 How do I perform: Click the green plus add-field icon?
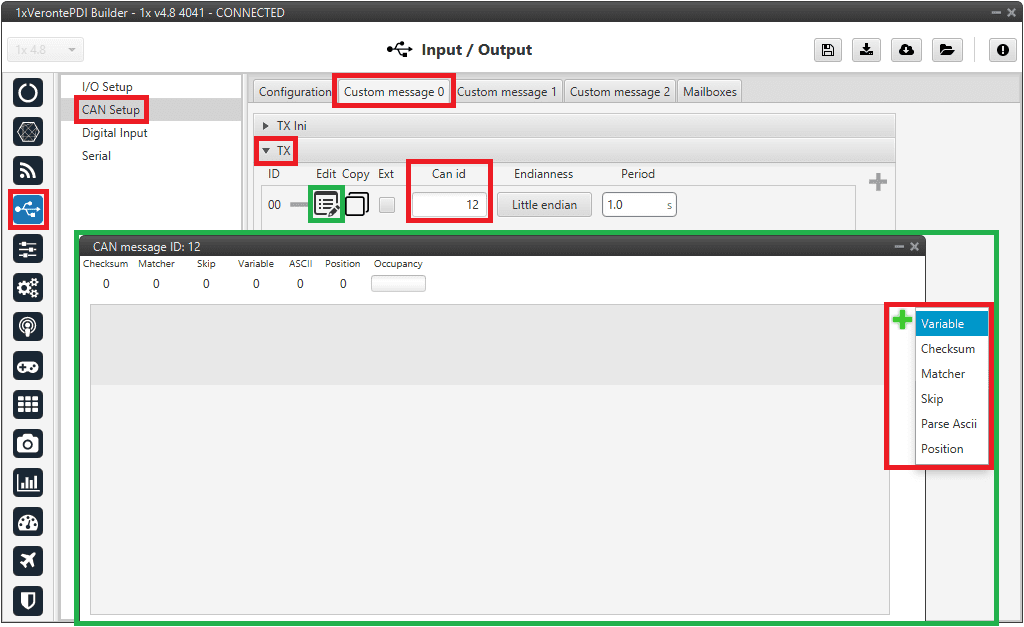(902, 320)
